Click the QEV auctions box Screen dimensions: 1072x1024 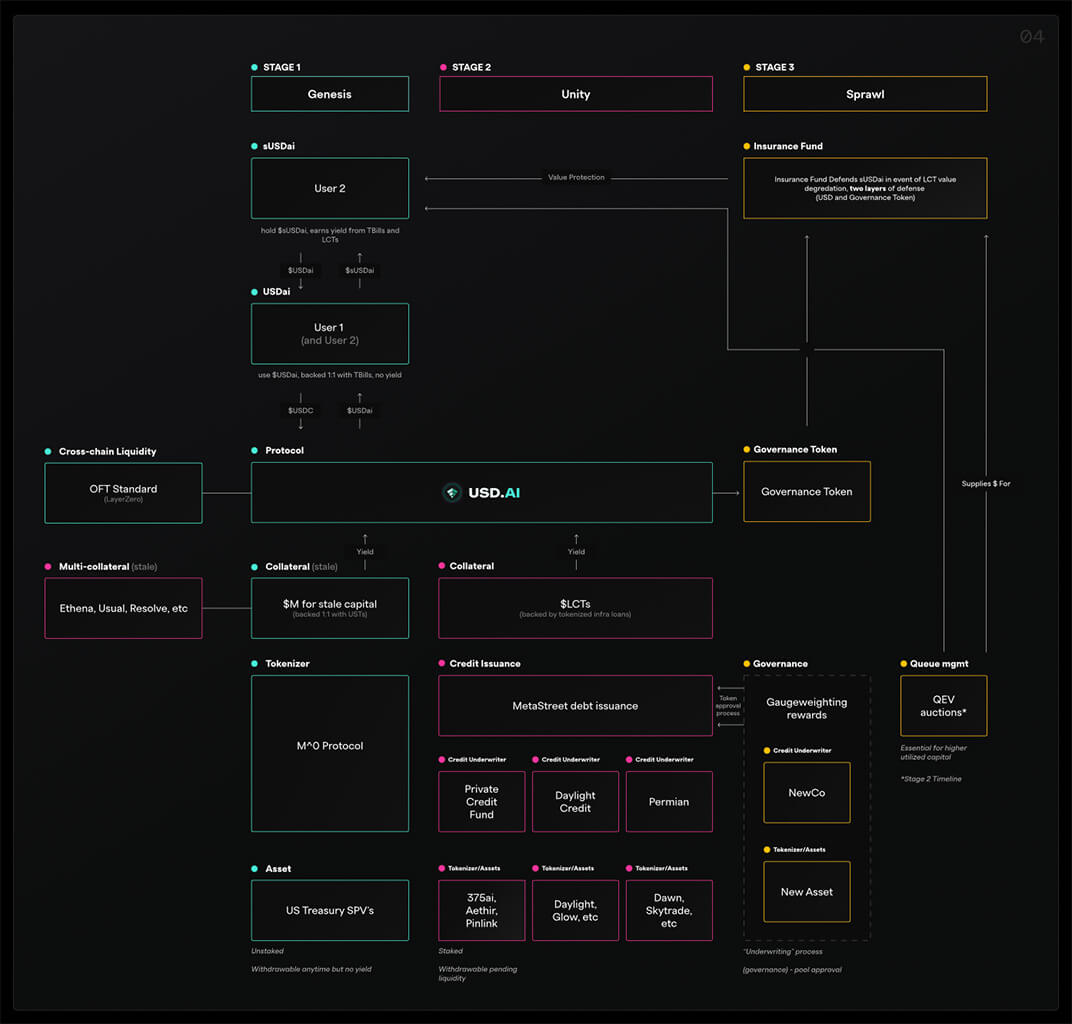point(943,705)
